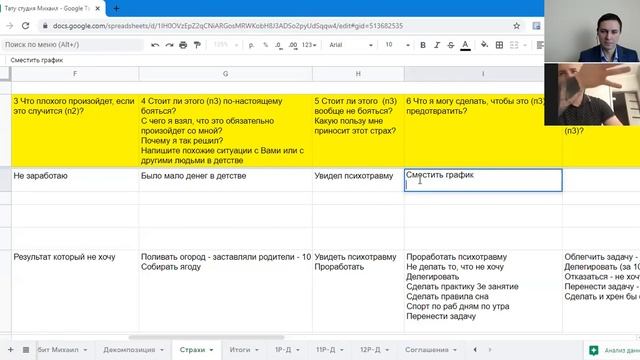
Task: Click the horizontal scrollbar thumb
Action: tap(206, 338)
